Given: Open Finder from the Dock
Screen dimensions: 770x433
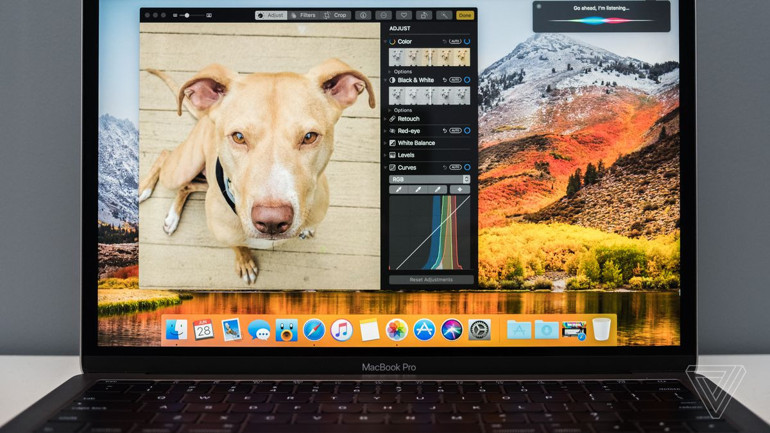Looking at the screenshot, I should (176, 329).
